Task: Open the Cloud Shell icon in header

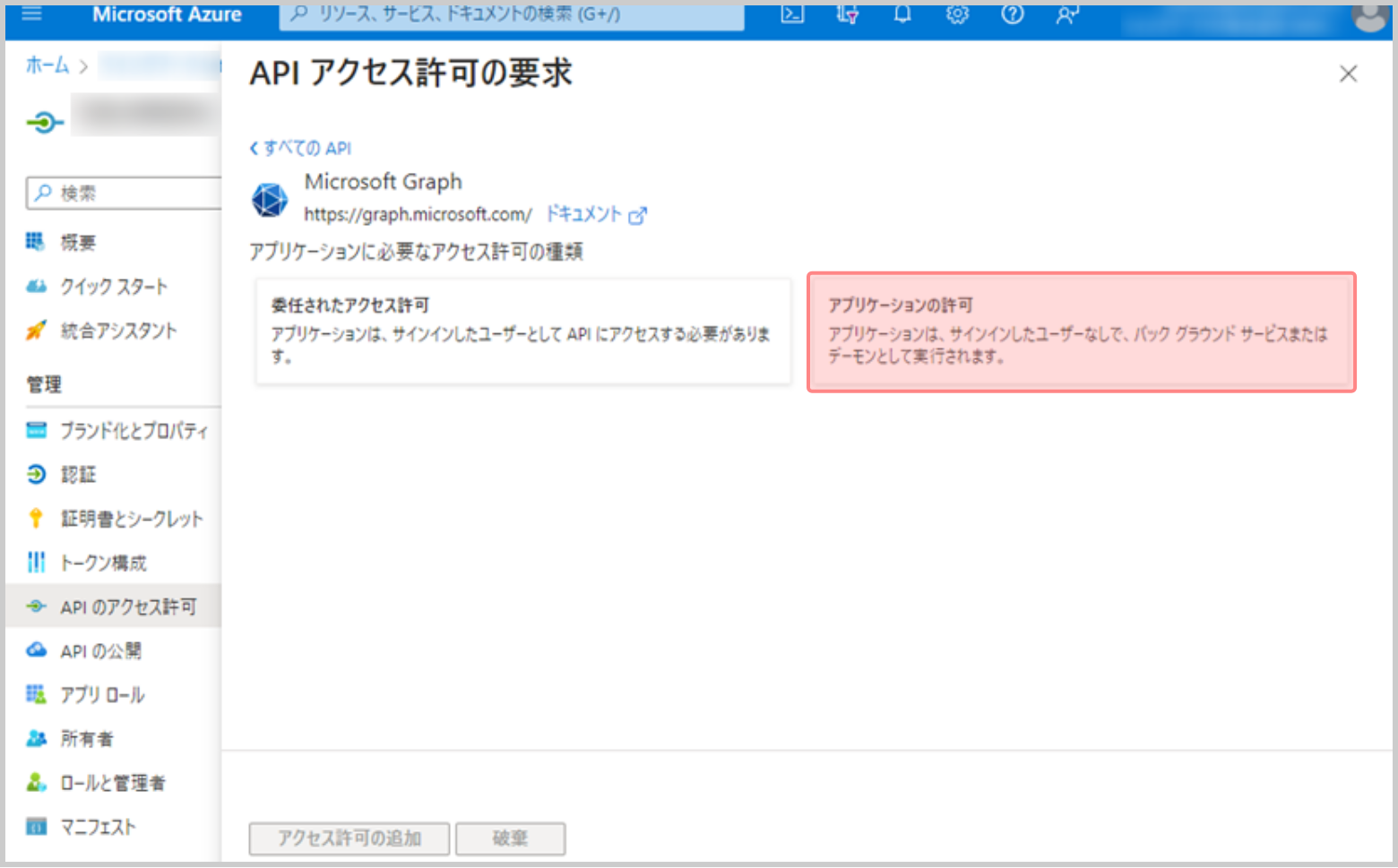Action: point(792,14)
